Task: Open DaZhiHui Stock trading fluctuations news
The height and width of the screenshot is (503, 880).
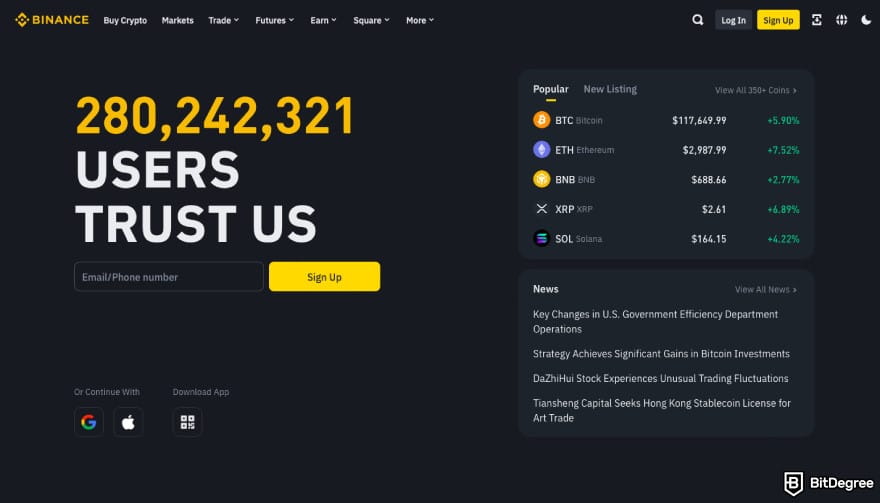Action: pos(661,378)
